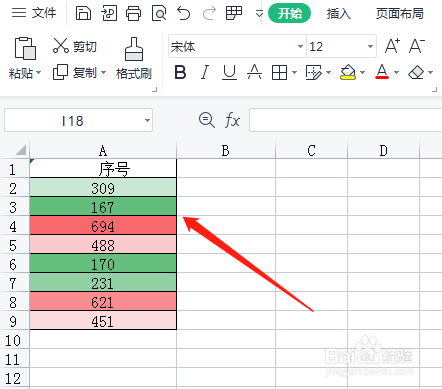Click the fx insert function icon
The height and width of the screenshot is (389, 442).
[232, 120]
